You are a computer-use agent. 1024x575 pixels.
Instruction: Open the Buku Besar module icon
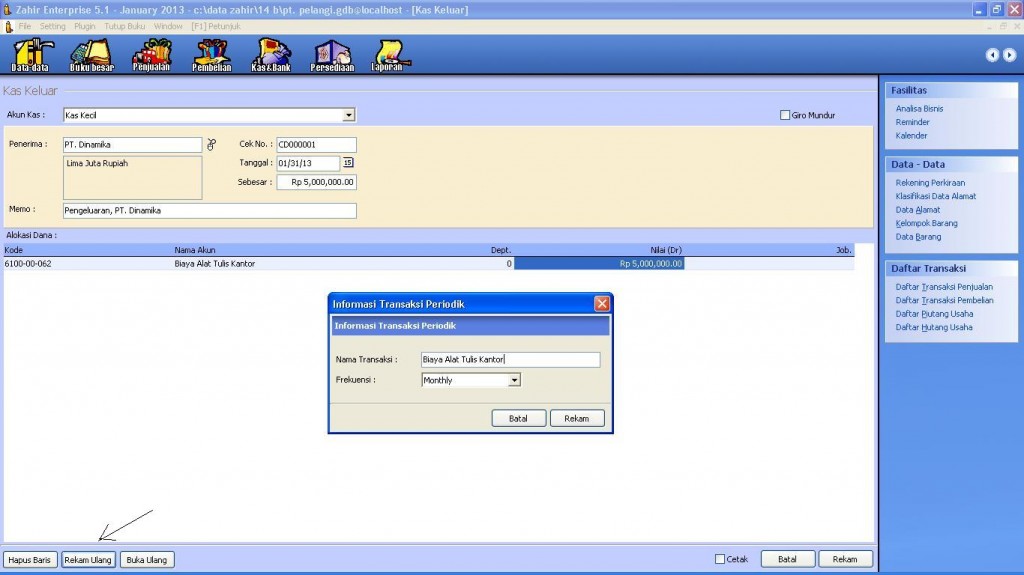91,55
